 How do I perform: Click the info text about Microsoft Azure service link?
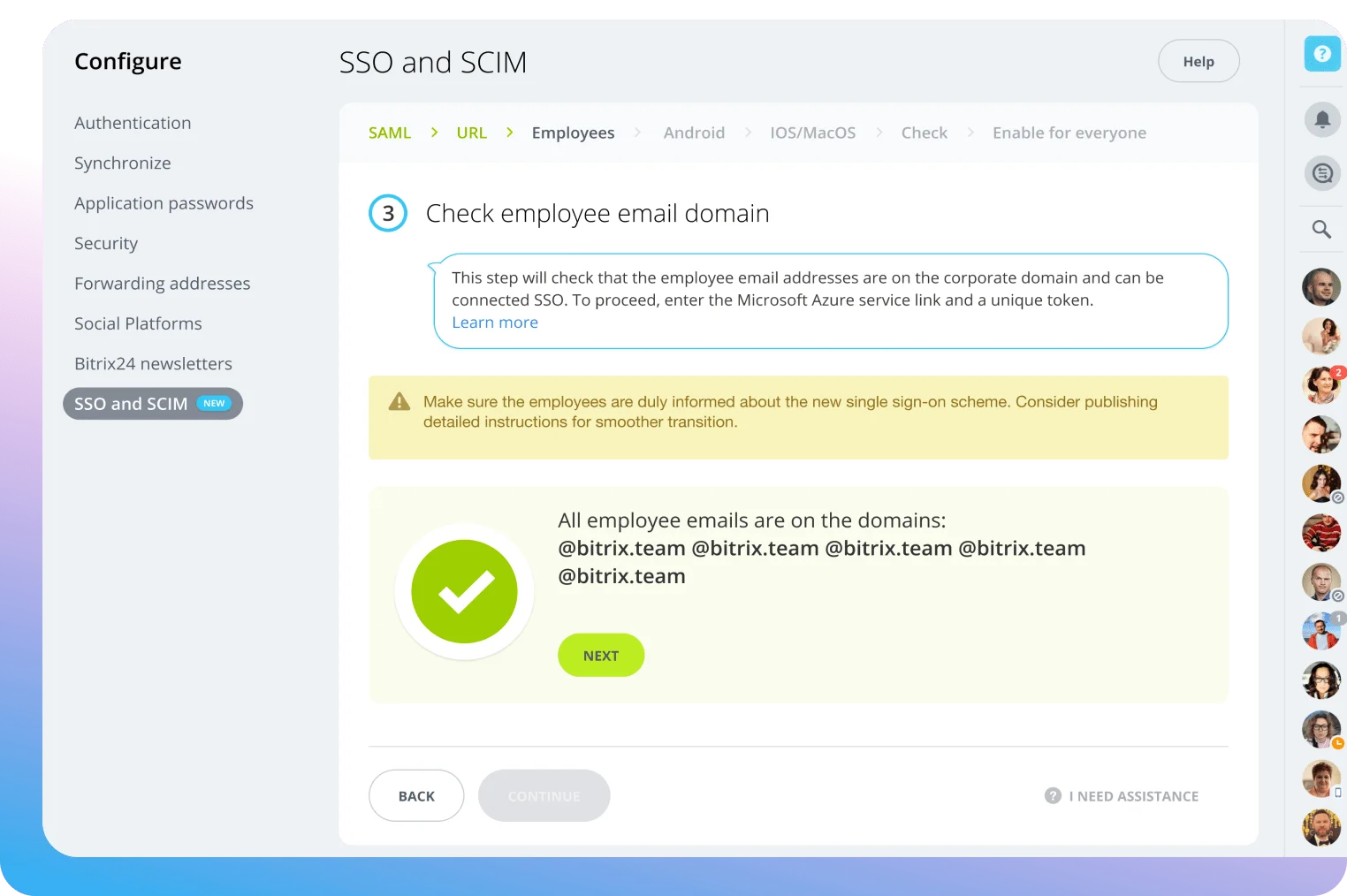[808, 289]
